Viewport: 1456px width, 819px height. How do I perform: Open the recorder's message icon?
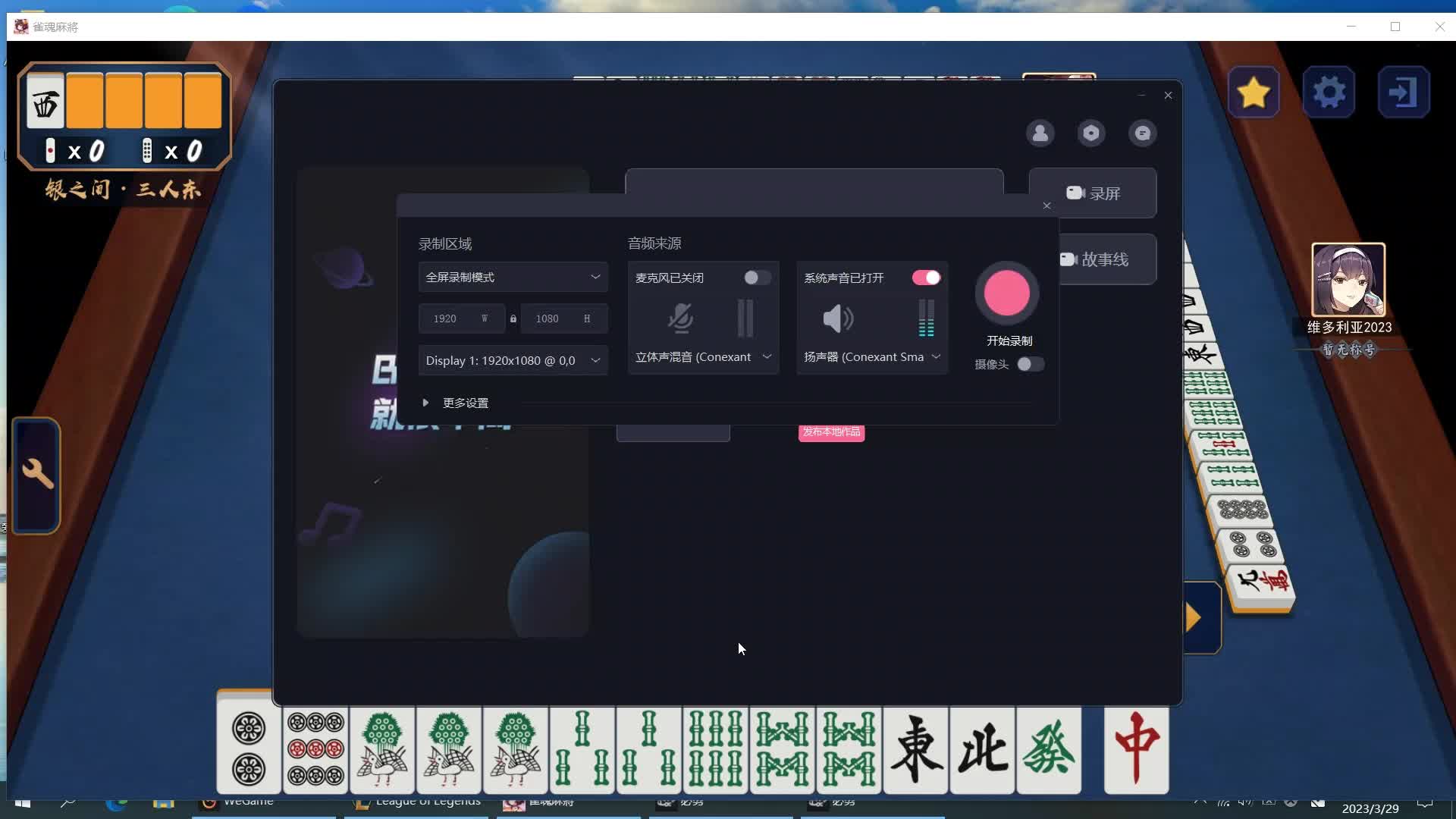1143,133
